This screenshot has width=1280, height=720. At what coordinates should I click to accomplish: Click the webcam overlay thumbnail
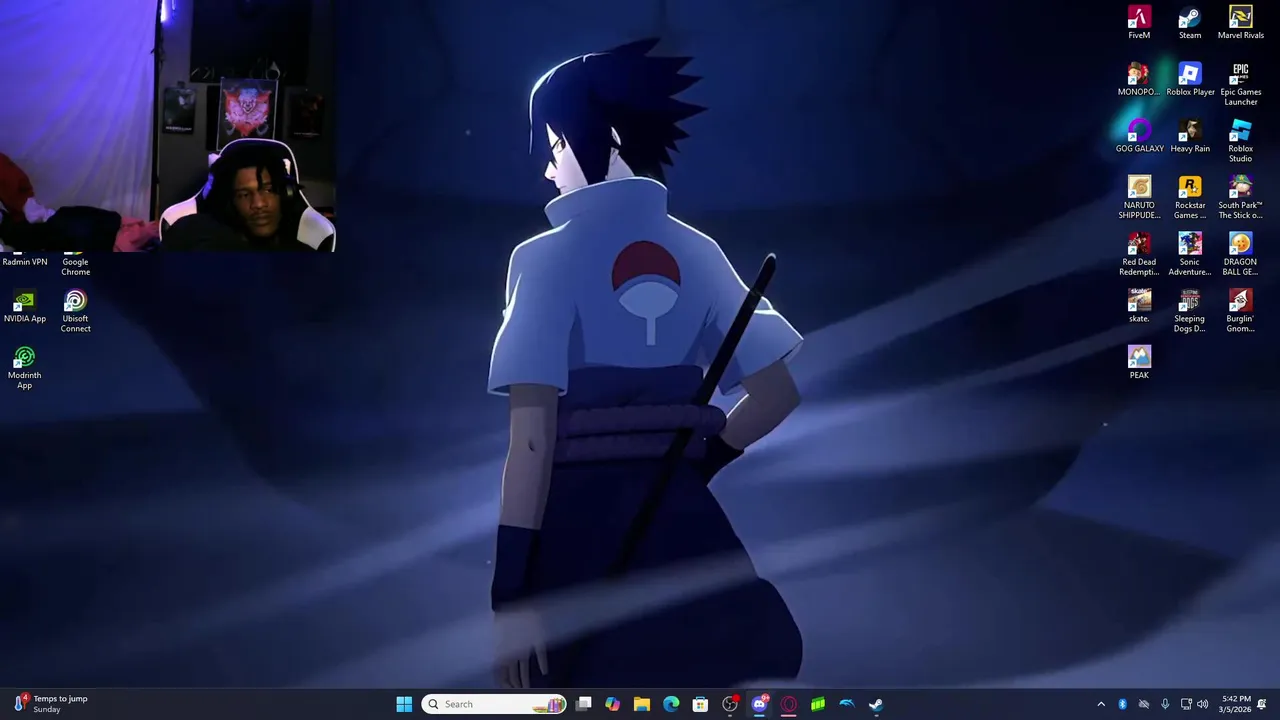coord(168,125)
